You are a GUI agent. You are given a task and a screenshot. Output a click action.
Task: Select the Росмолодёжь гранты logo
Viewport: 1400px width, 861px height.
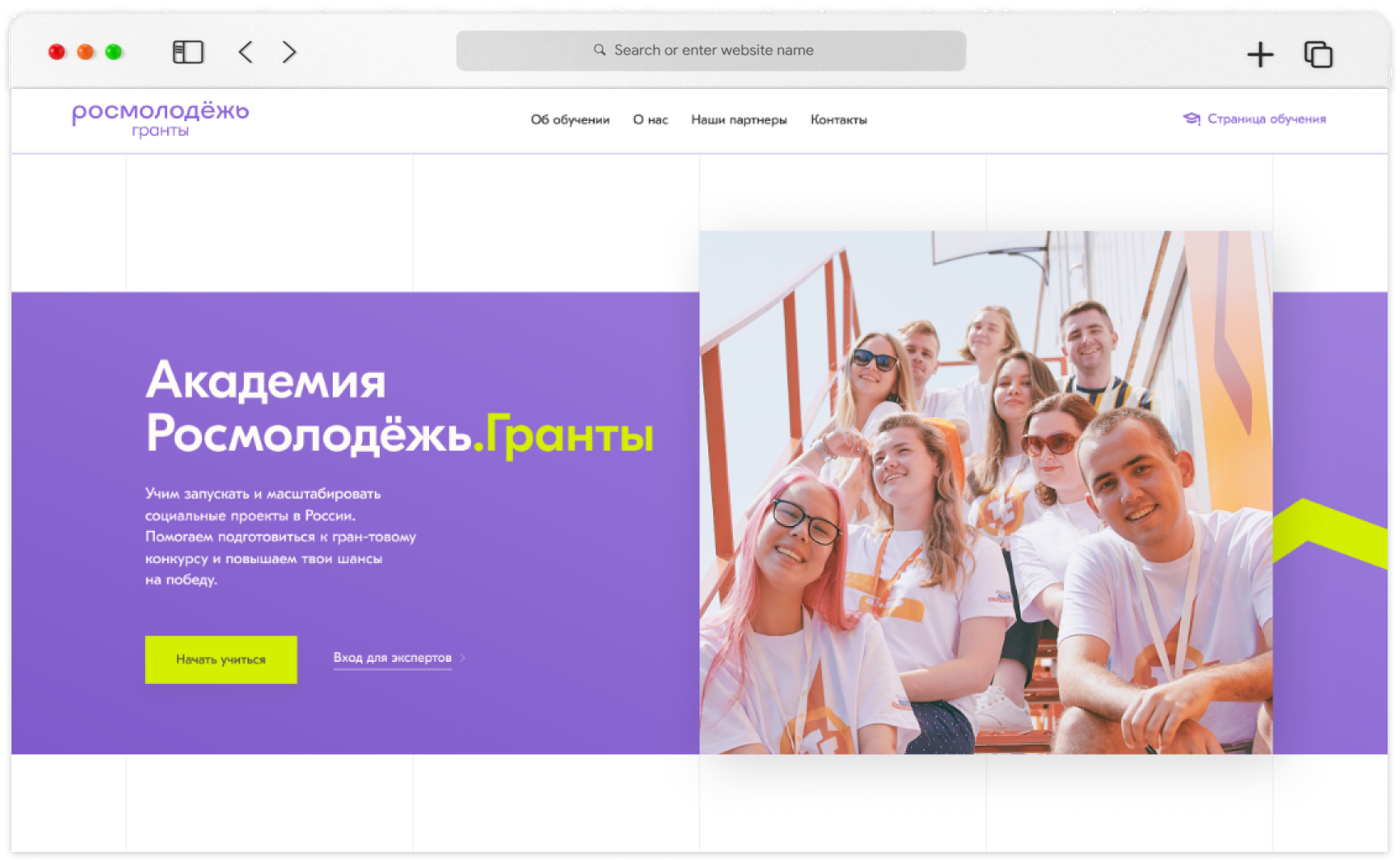(x=161, y=119)
